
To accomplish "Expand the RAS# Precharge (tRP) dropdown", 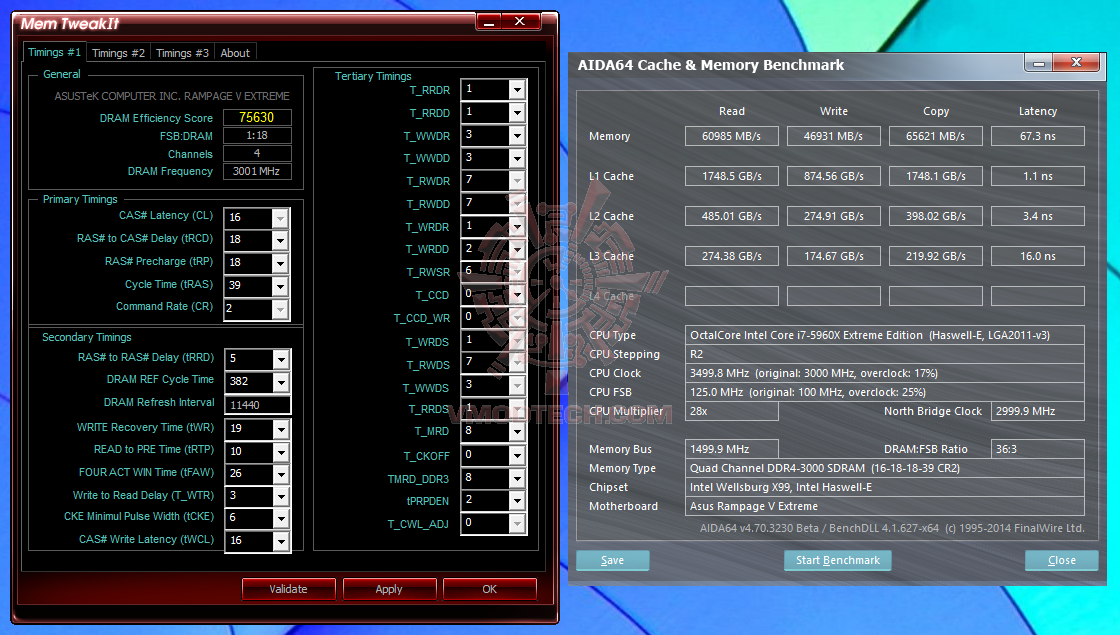I will point(280,263).
